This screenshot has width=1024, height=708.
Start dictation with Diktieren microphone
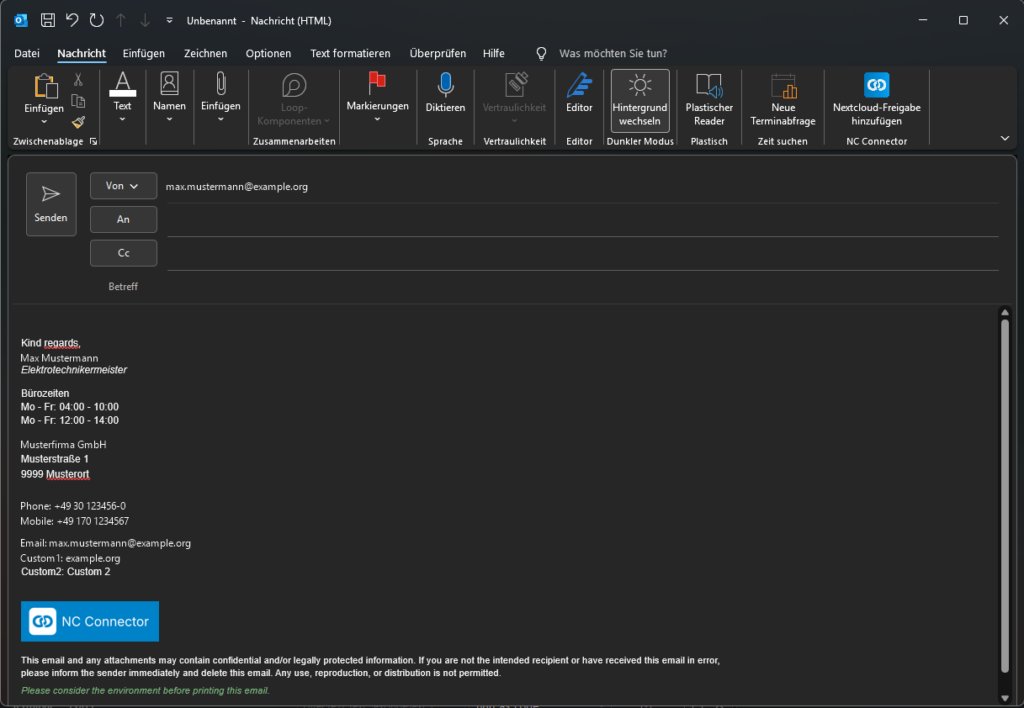tap(445, 93)
